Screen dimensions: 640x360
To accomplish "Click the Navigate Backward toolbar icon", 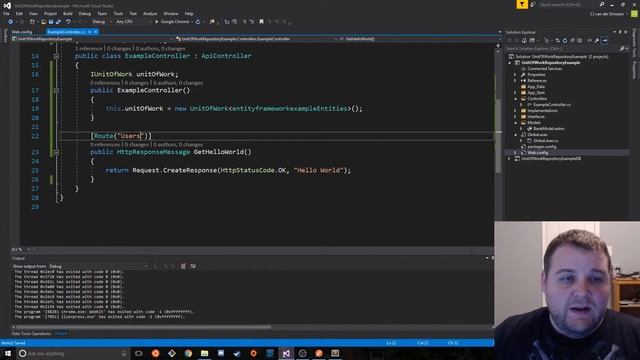I will (x=11, y=22).
